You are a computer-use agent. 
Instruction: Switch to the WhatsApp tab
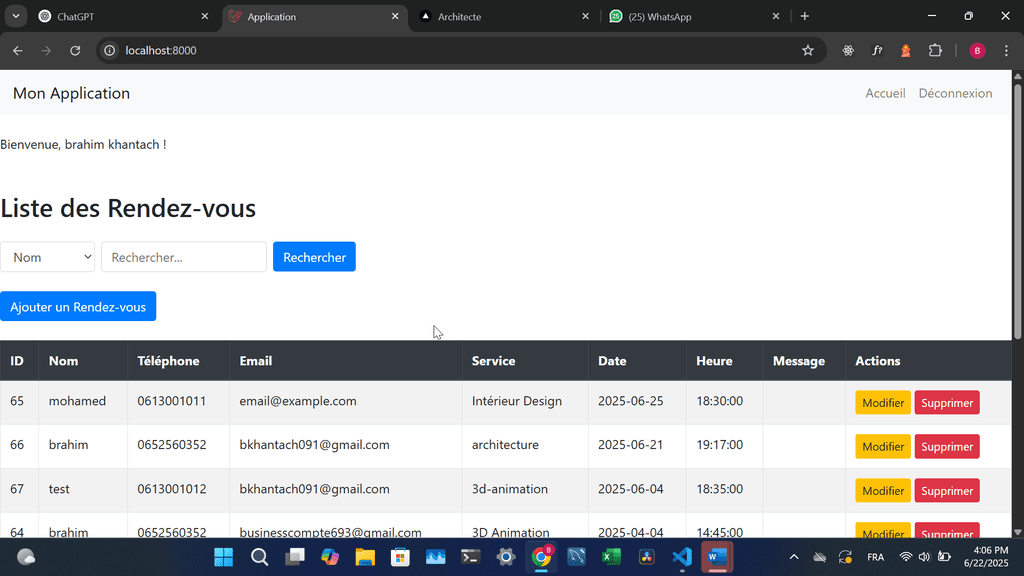point(692,16)
